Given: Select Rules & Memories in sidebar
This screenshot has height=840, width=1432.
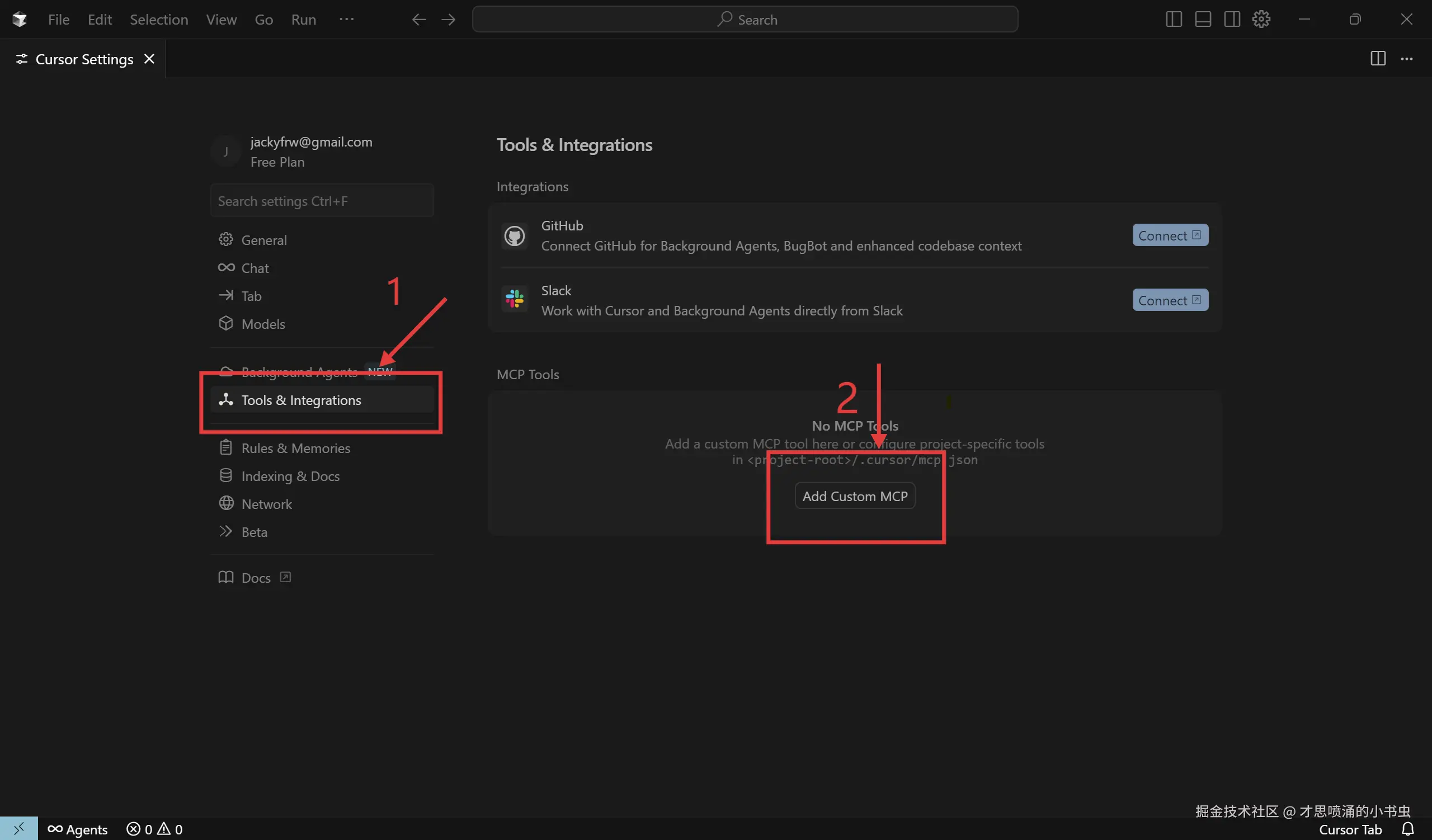Looking at the screenshot, I should coord(295,447).
